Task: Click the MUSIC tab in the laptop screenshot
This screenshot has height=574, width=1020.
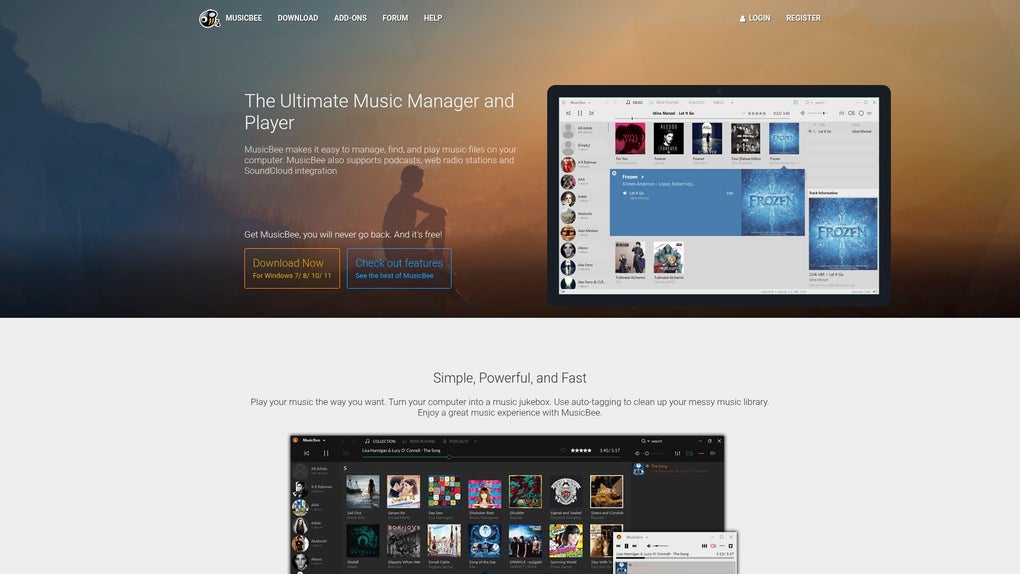Action: pos(635,102)
